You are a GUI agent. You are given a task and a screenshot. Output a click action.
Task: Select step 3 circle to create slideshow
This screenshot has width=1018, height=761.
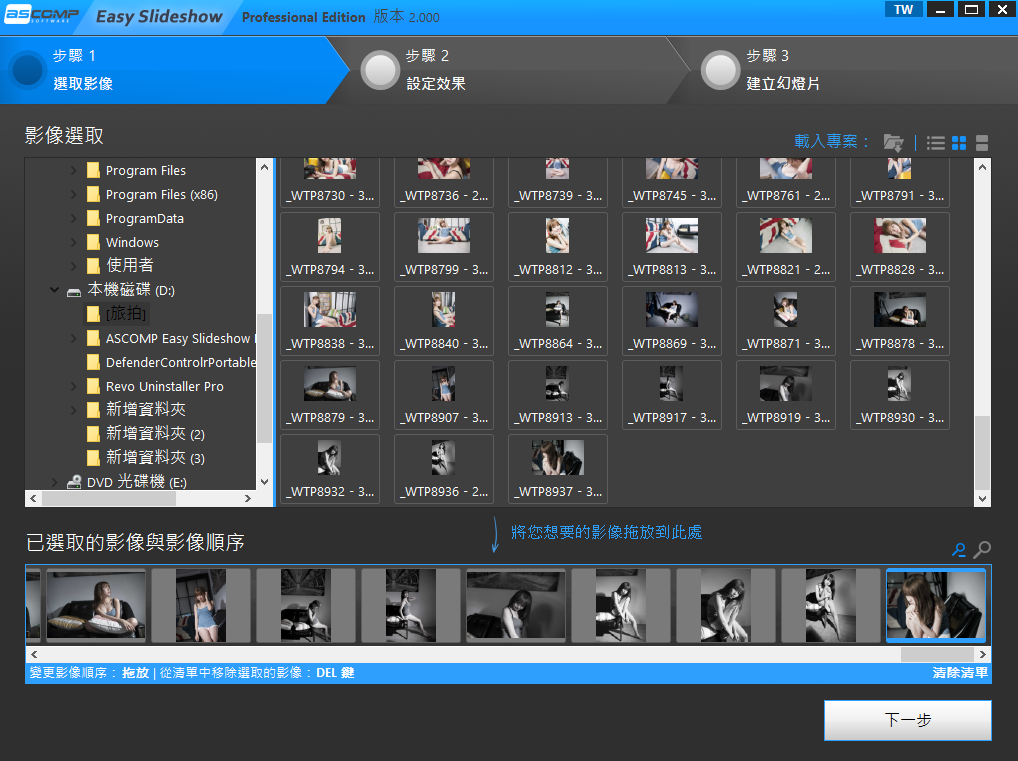pyautogui.click(x=720, y=70)
